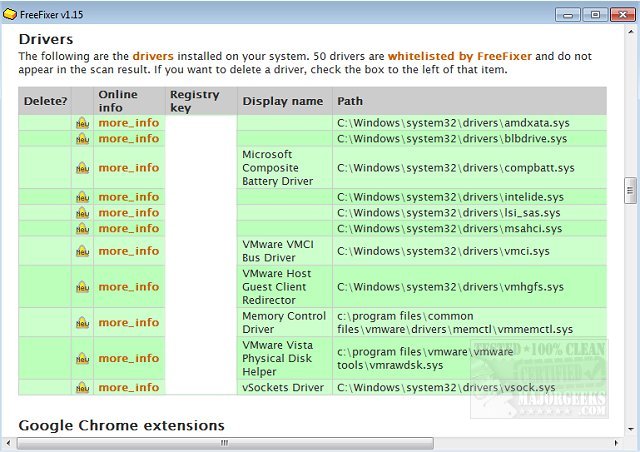The image size is (640, 452).
Task: Click the New icon in msahci.sys row
Action: [x=82, y=229]
